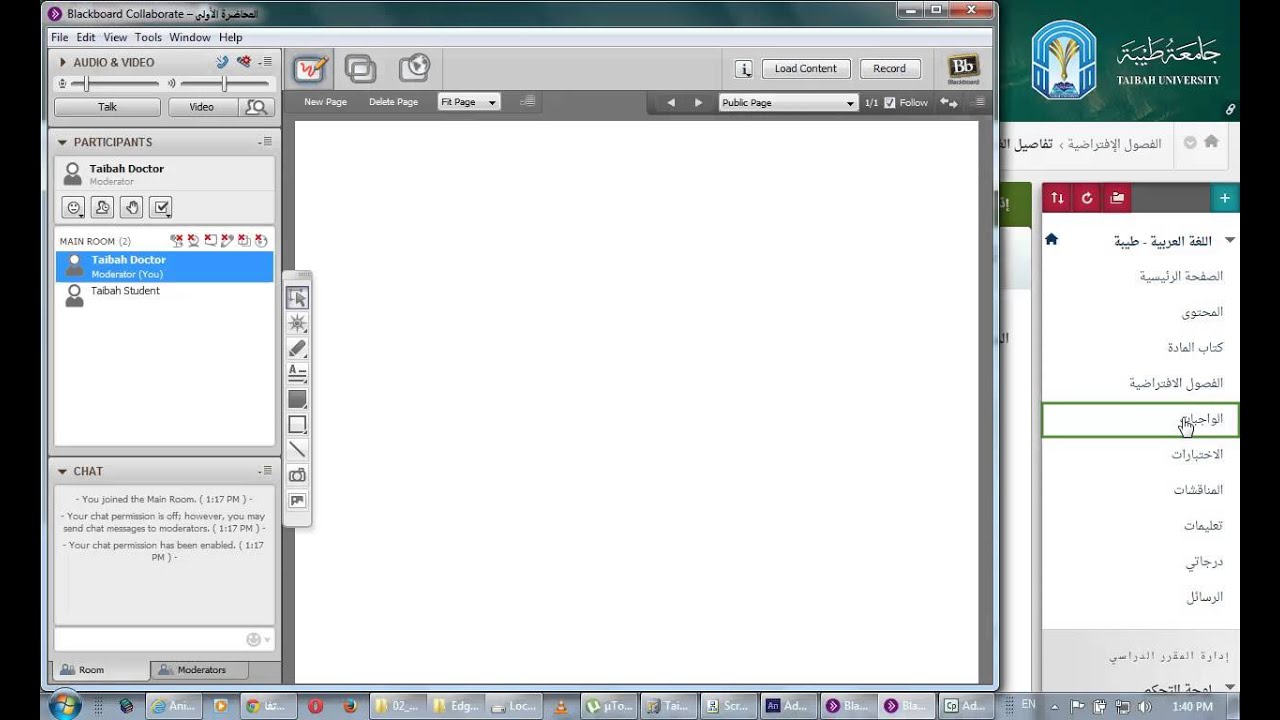The image size is (1280, 720).
Task: Collapse the Chat panel
Action: click(62, 471)
